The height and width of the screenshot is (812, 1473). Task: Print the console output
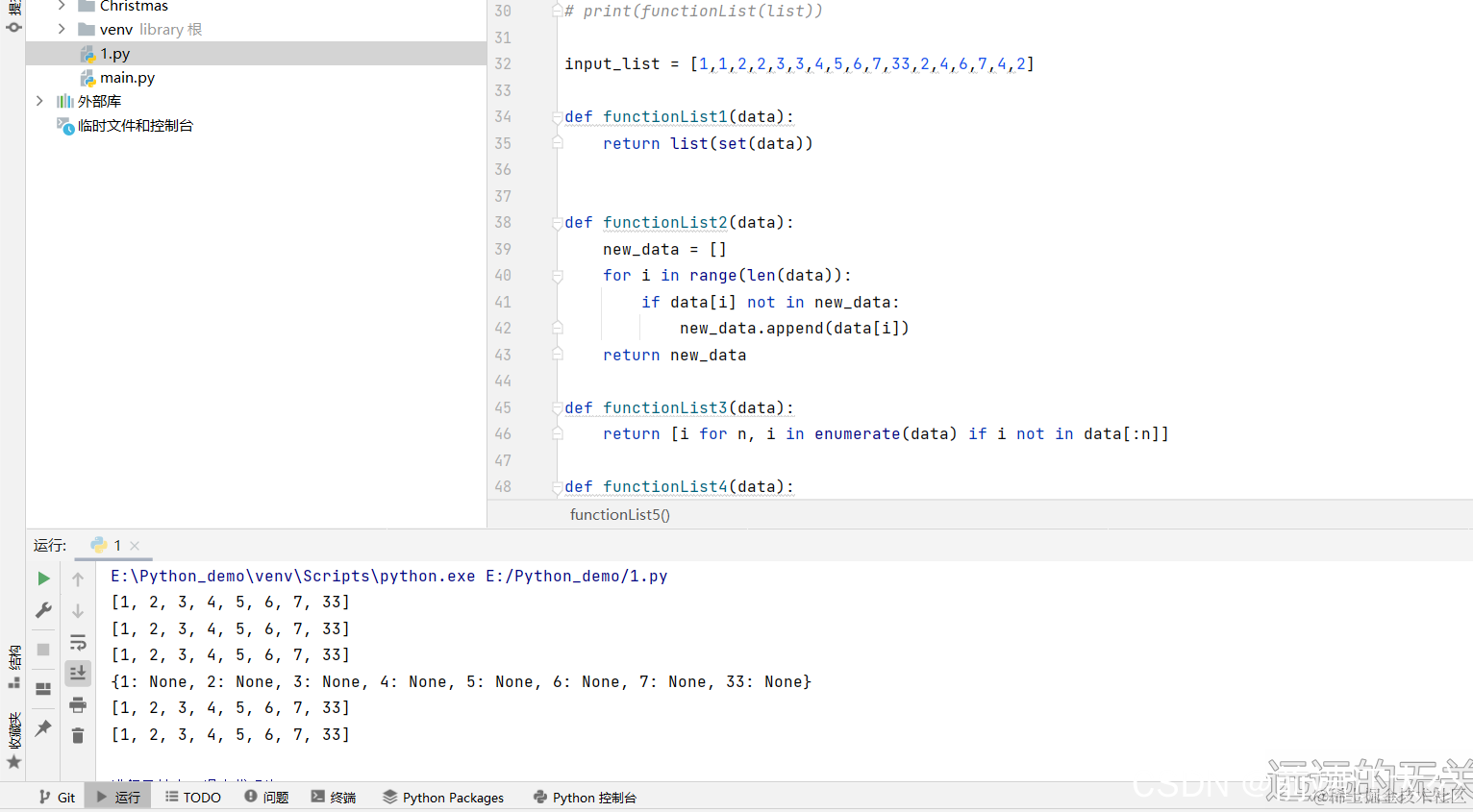pos(78,705)
